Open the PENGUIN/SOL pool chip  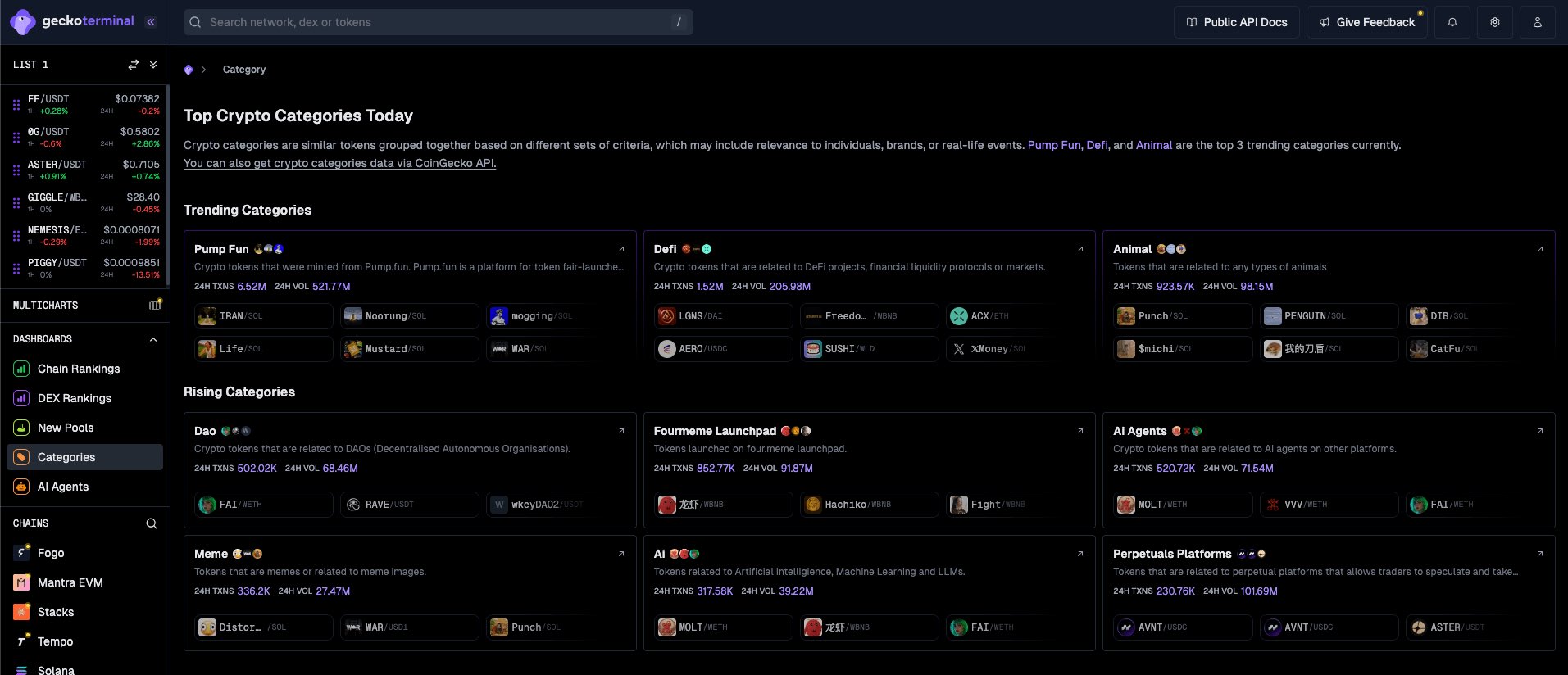1329,316
